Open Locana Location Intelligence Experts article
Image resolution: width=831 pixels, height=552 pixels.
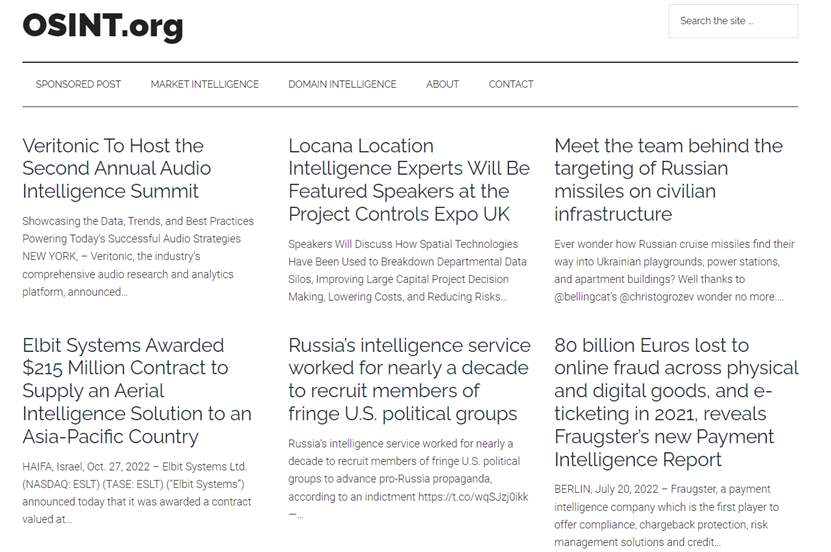tap(409, 180)
